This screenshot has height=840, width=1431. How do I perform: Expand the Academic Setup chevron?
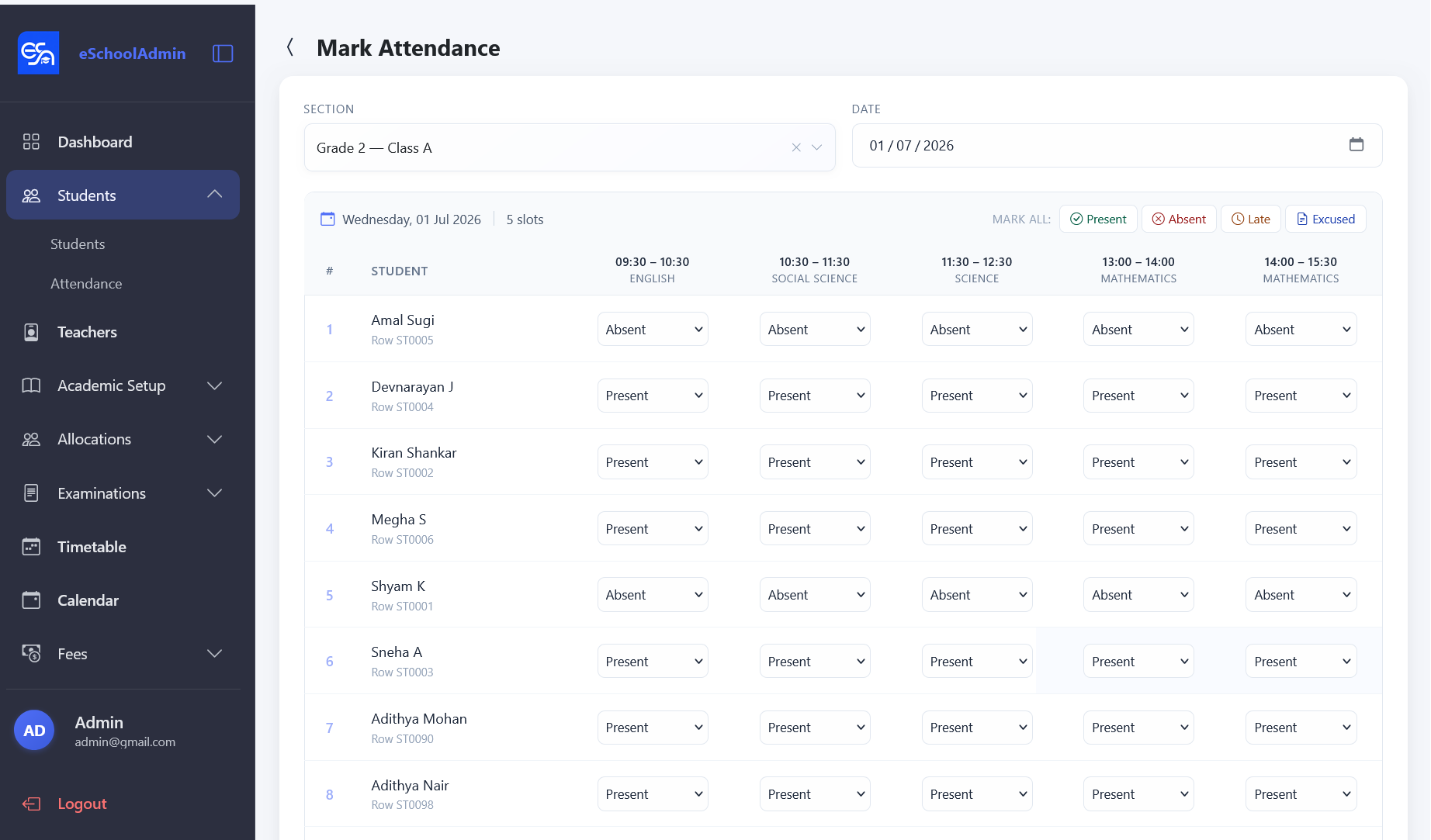[215, 385]
